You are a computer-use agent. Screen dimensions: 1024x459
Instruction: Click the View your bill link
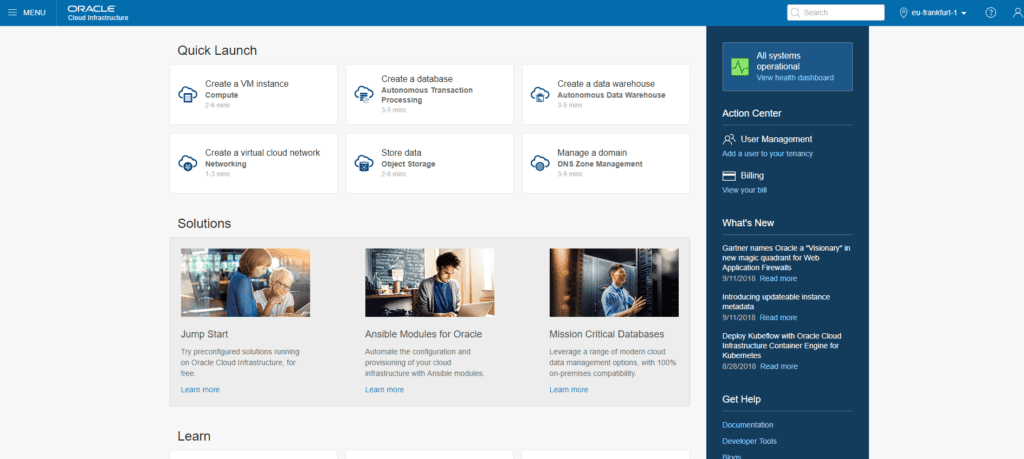click(x=744, y=191)
